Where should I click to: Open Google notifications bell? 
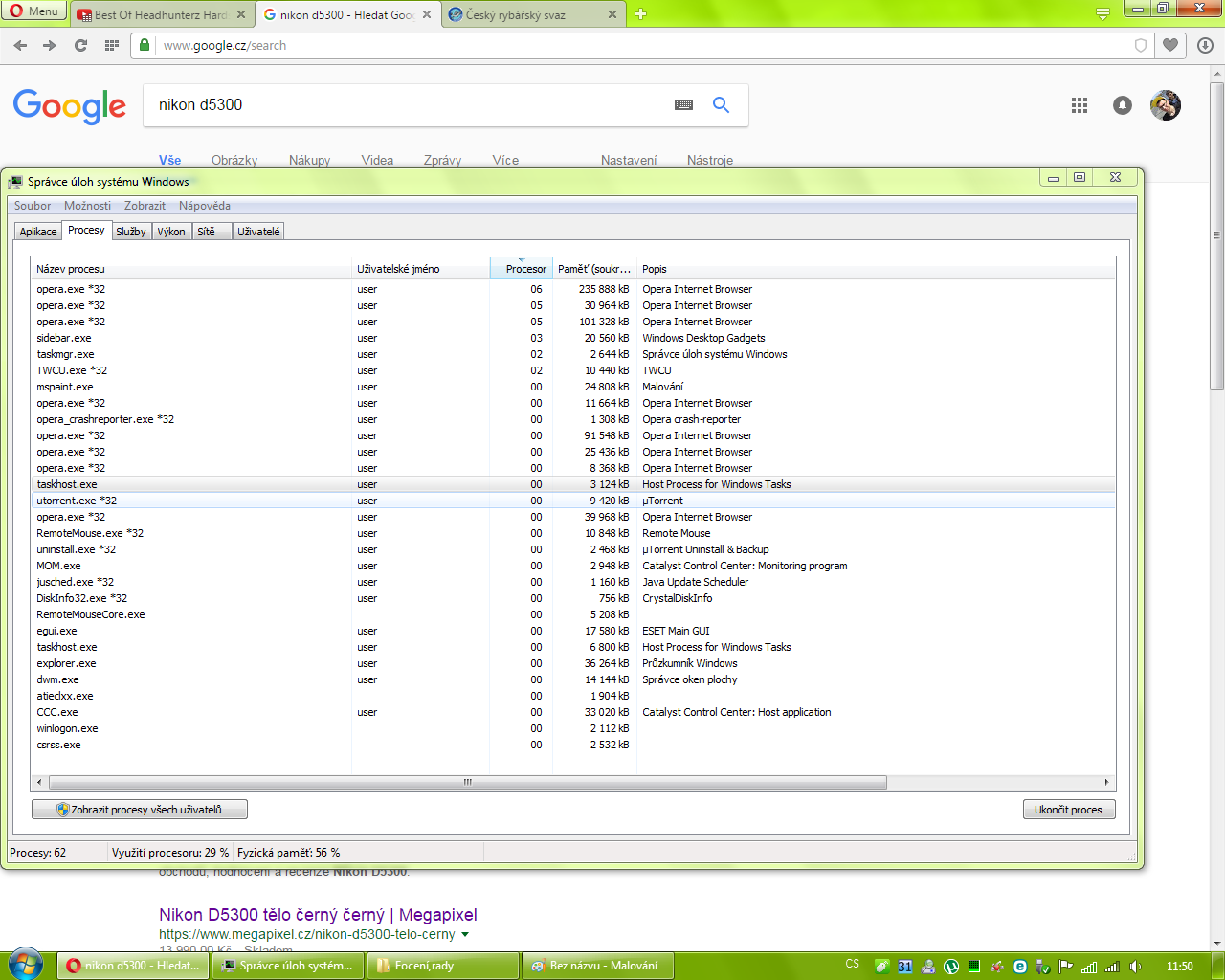pos(1123,105)
